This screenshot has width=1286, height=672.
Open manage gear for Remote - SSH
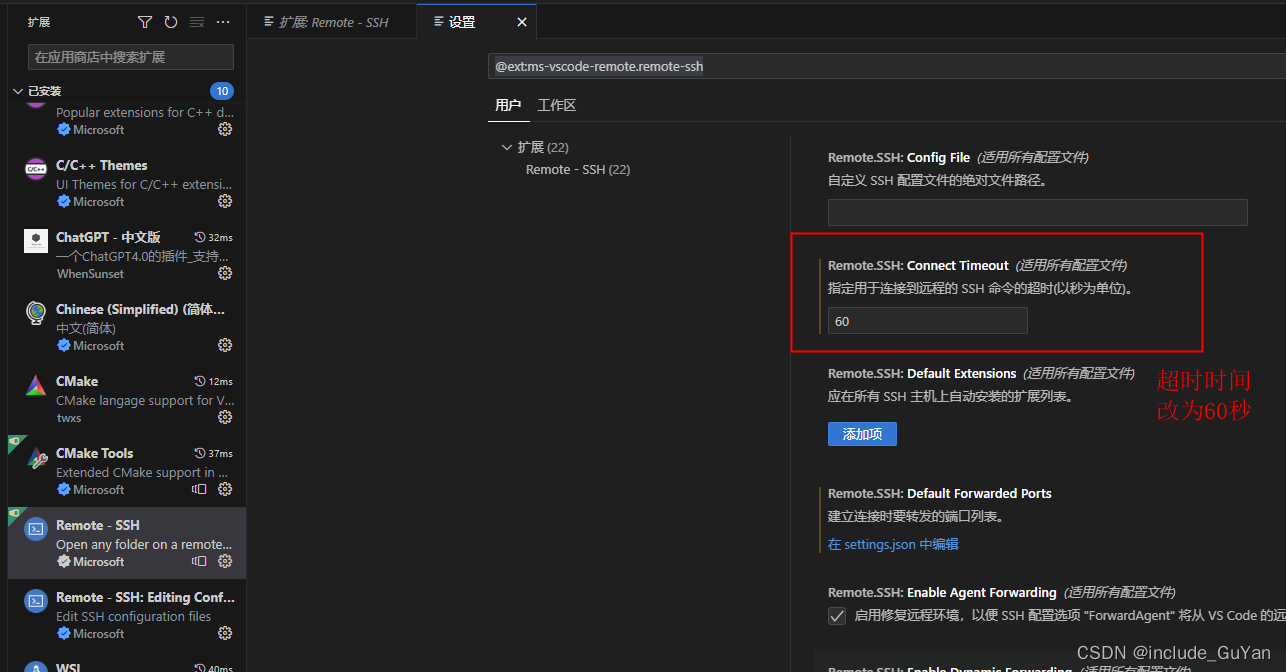[x=225, y=561]
